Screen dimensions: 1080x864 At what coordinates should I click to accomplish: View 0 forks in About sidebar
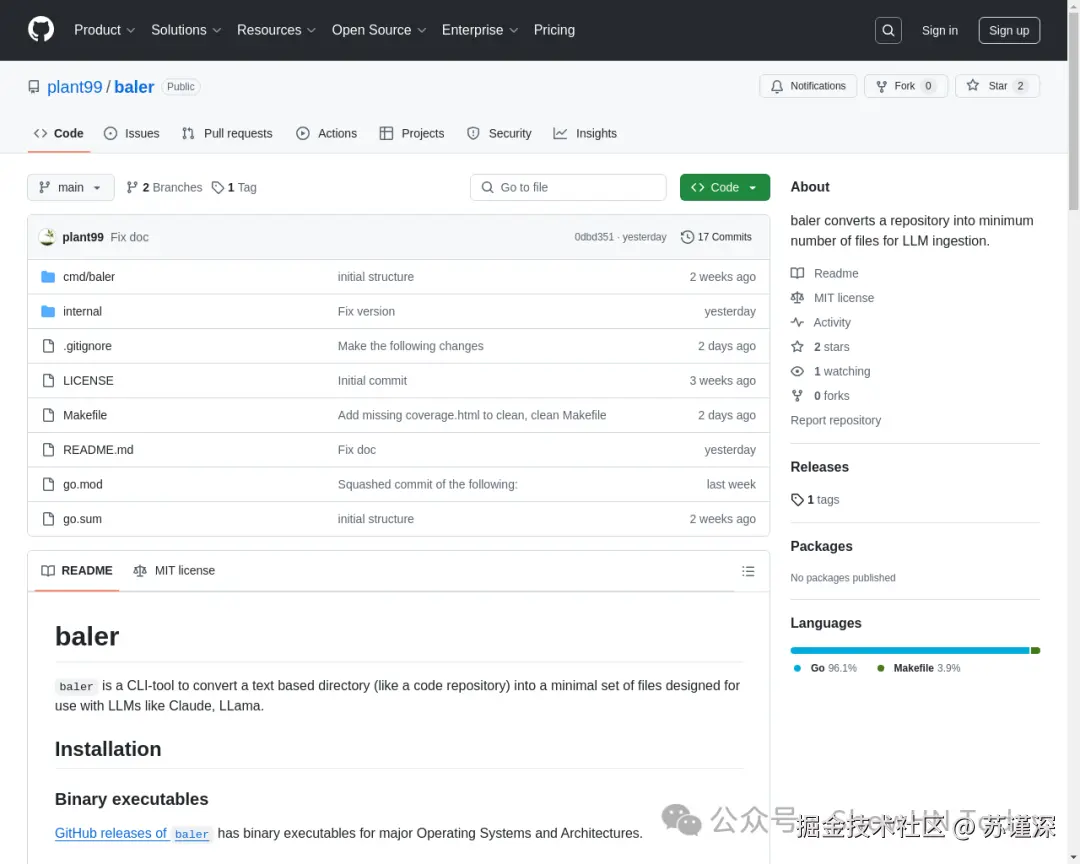(x=820, y=395)
